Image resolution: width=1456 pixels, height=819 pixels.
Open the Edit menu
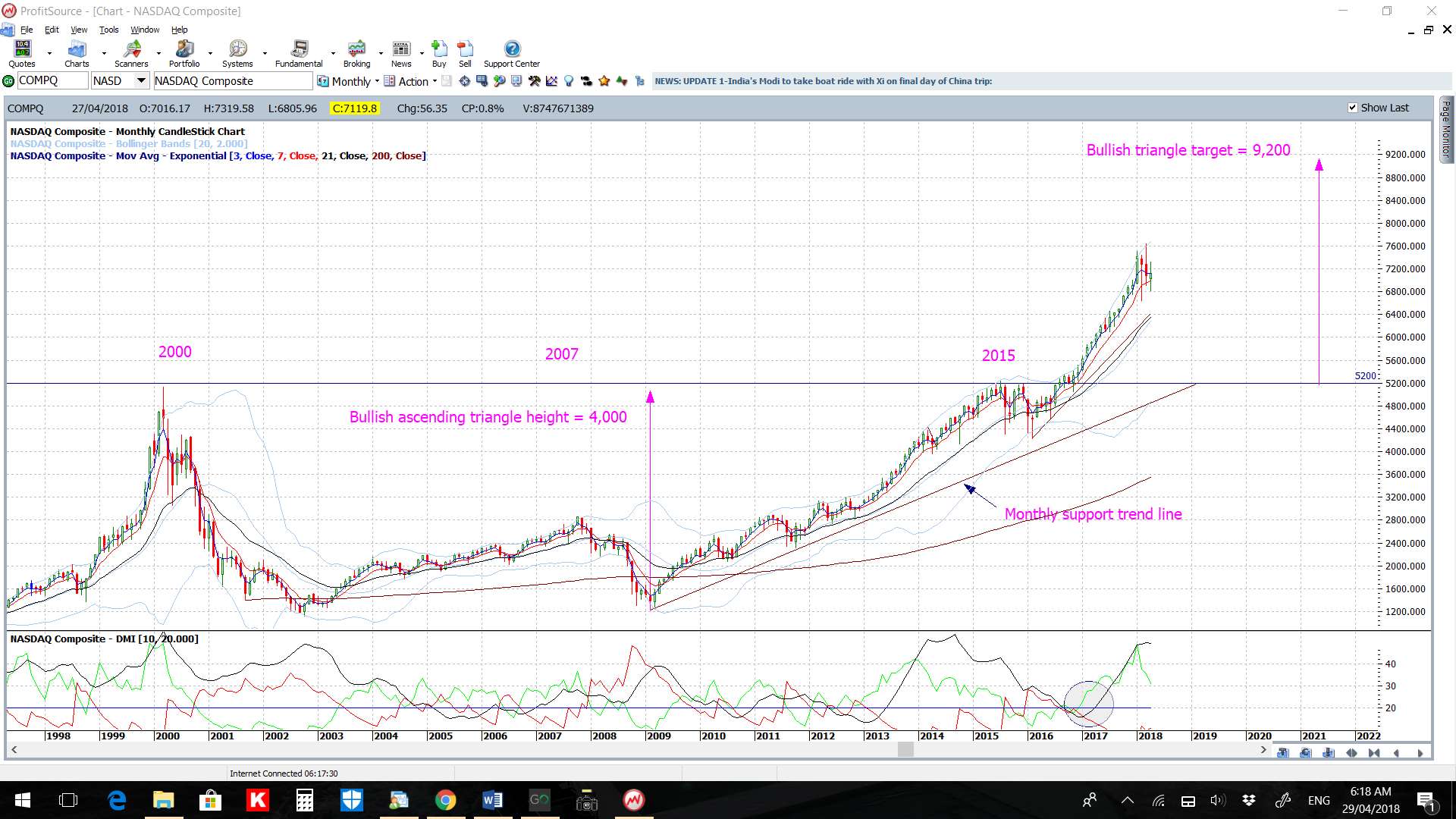[x=52, y=30]
